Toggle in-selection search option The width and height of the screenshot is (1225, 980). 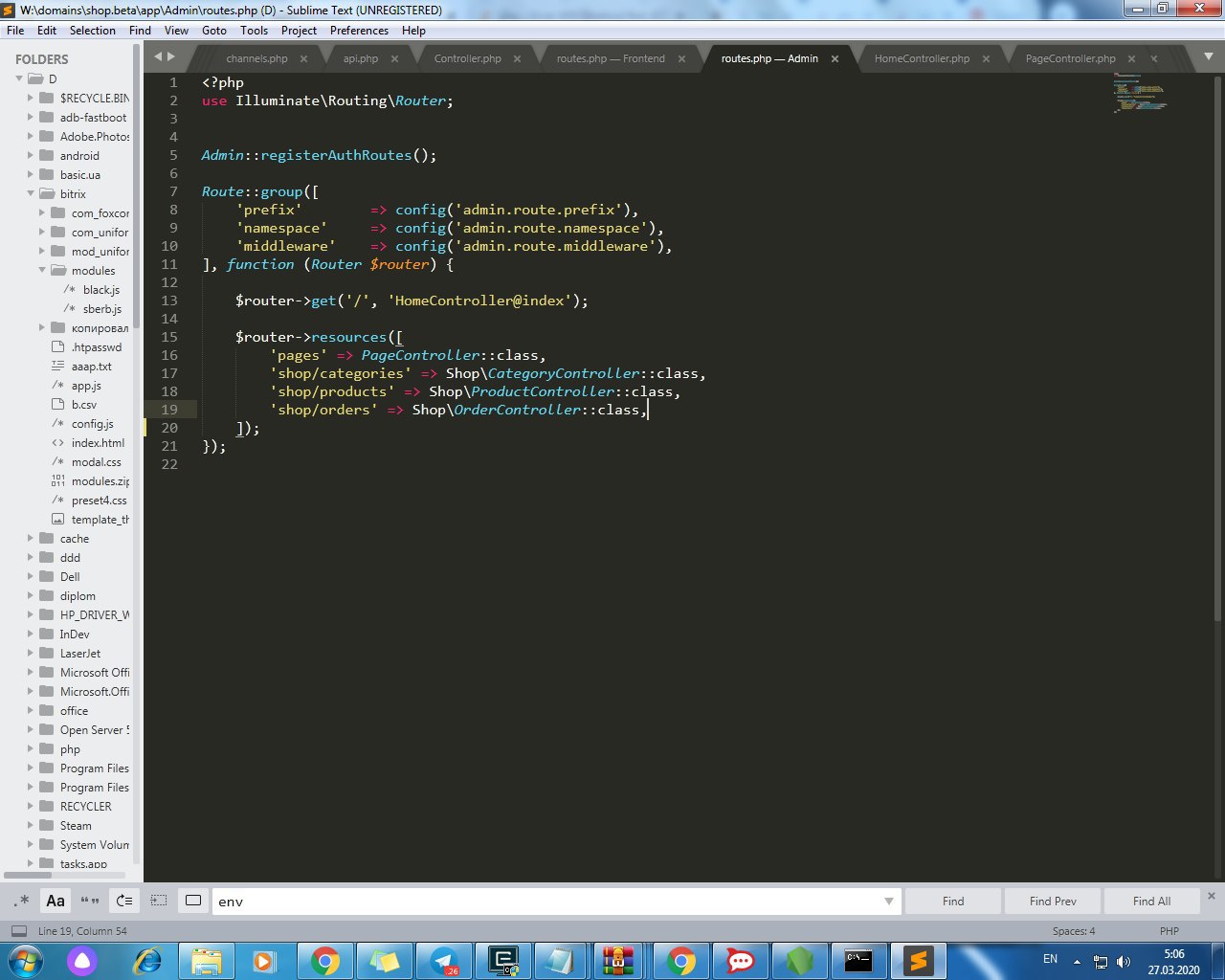point(159,901)
